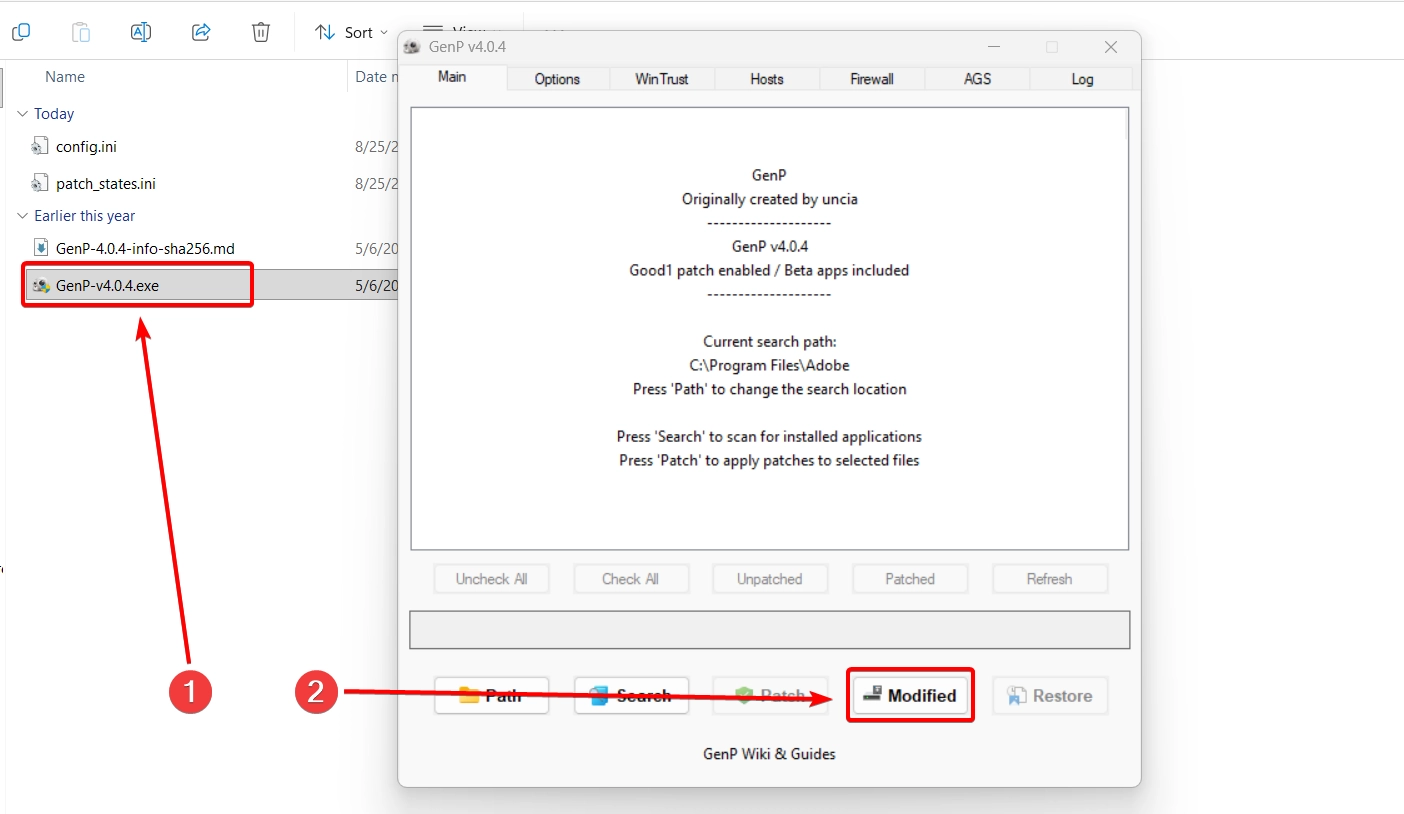Click the GenP title bar app icon

tap(412, 47)
